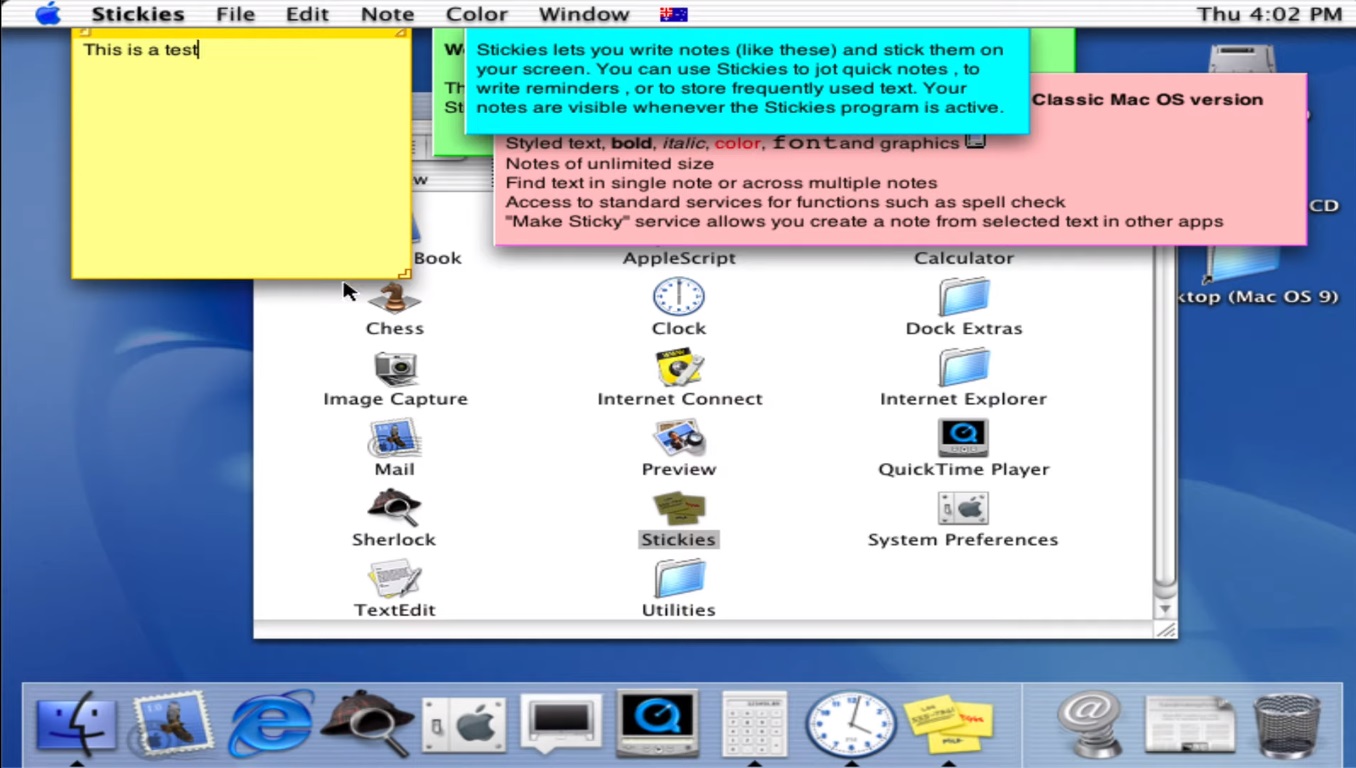Screen dimensions: 1356x768
Task: Open the Apple menu
Action: click(47, 14)
